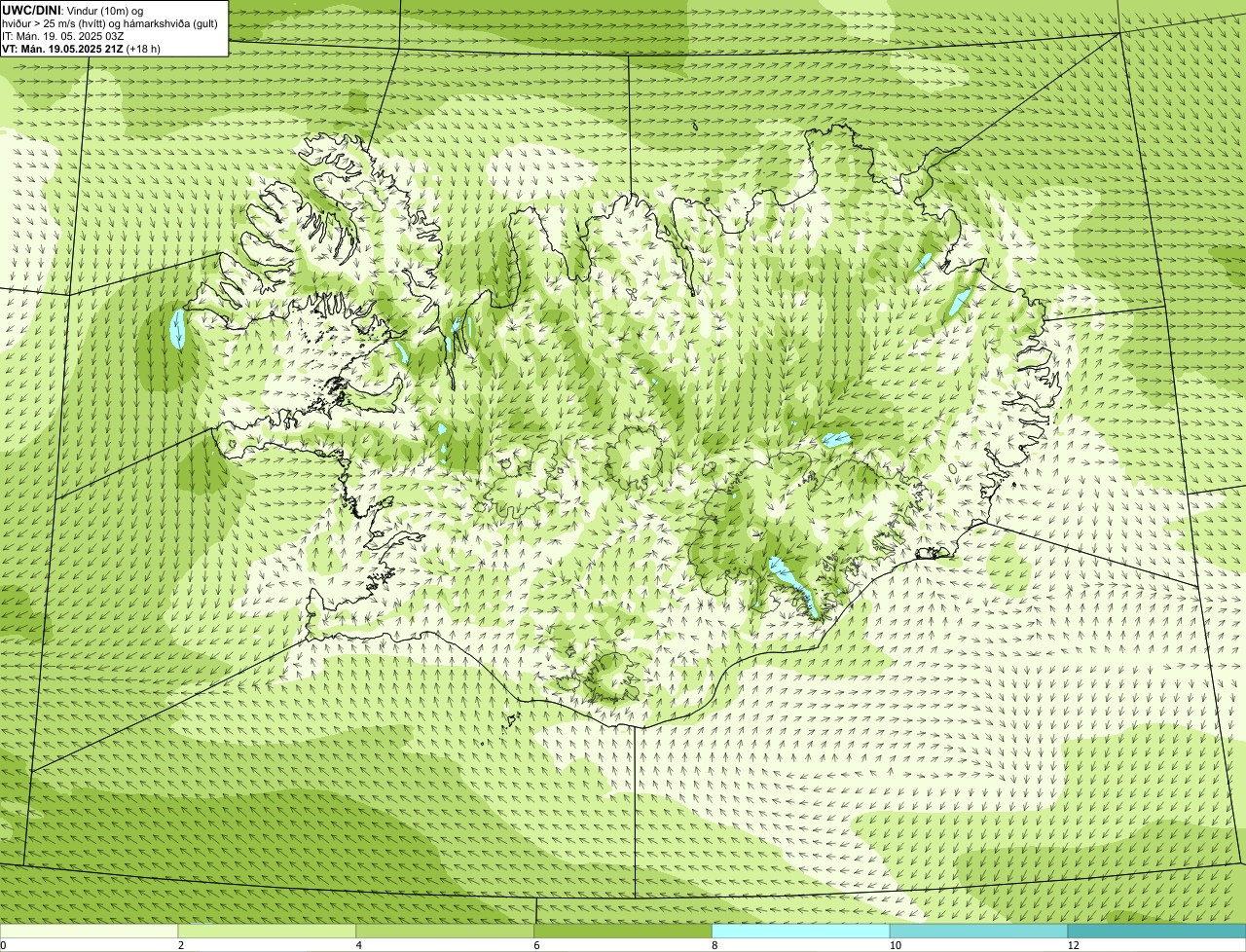
Task: Select the above-12 m/s teal scale segment
Action: [x=1156, y=931]
